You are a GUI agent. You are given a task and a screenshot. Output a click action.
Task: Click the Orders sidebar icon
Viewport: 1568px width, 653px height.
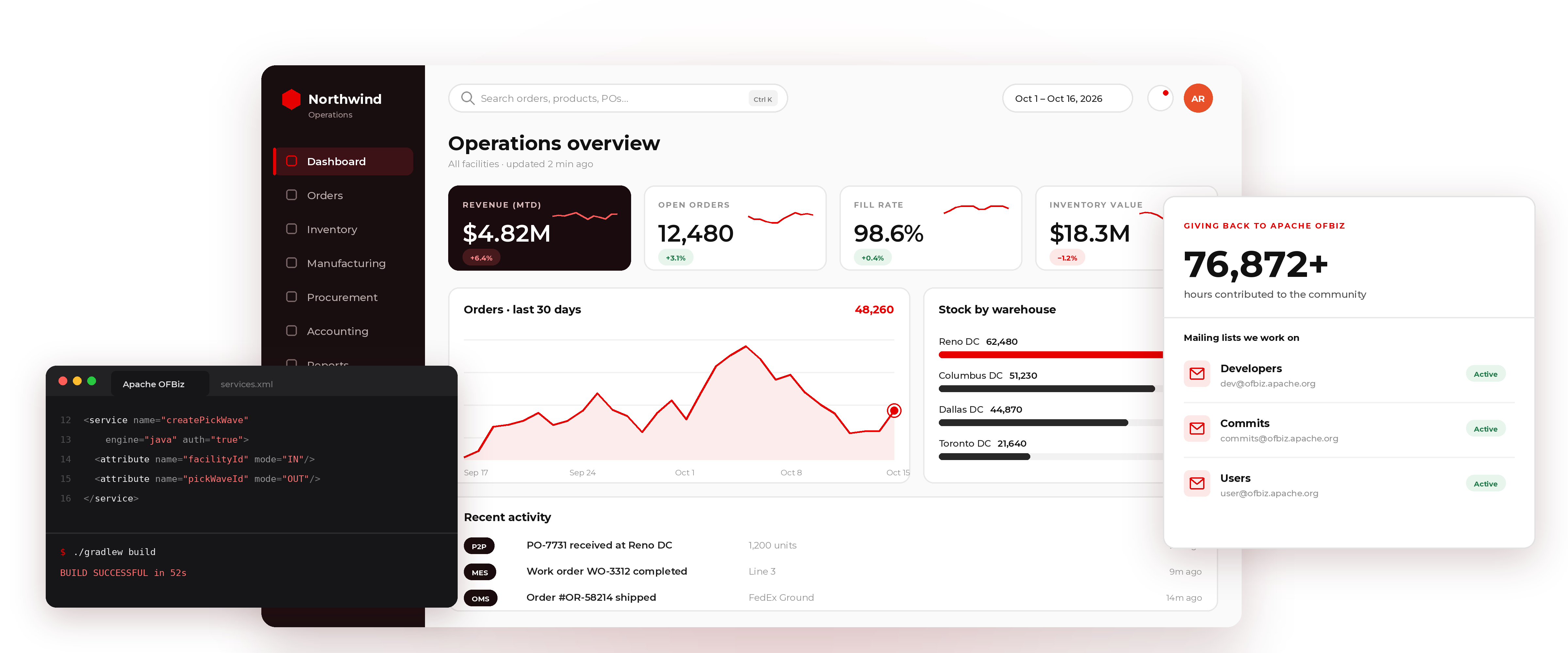[x=292, y=195]
